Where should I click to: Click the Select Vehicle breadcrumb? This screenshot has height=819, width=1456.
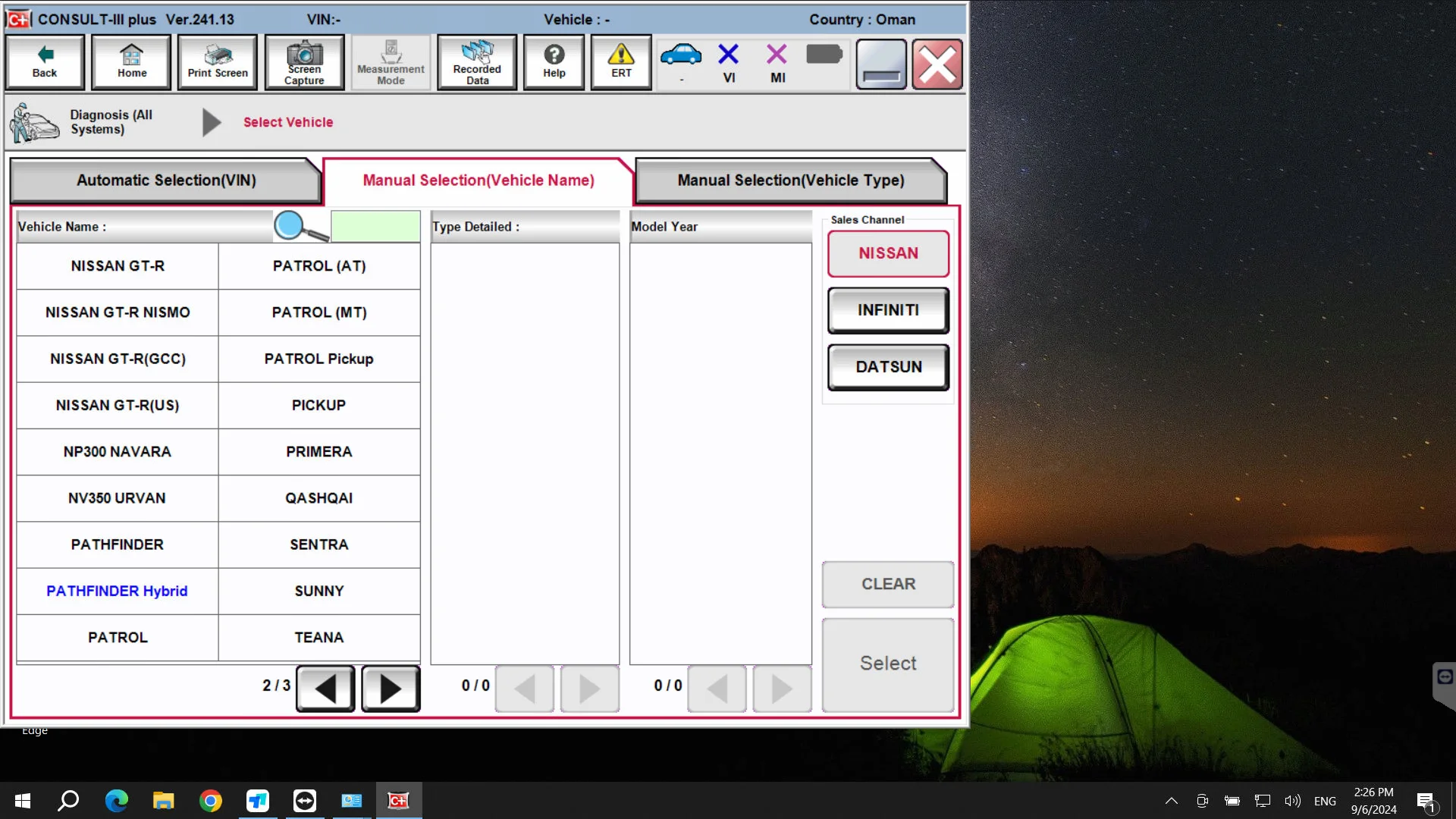tap(288, 122)
